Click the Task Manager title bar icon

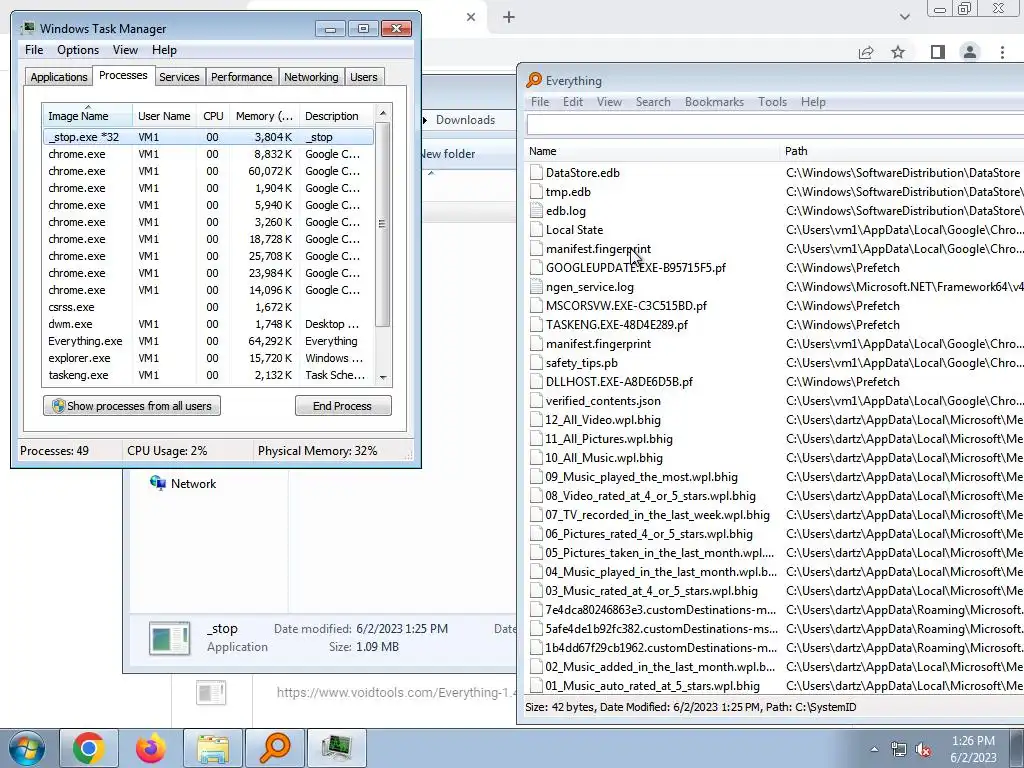pyautogui.click(x=27, y=29)
